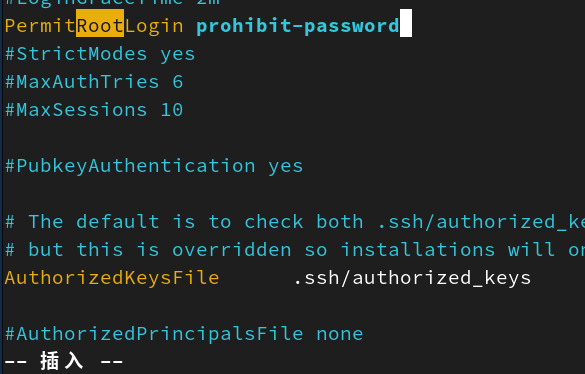This screenshot has width=585, height=374.
Task: Click the white block cursor
Action: pos(406,23)
